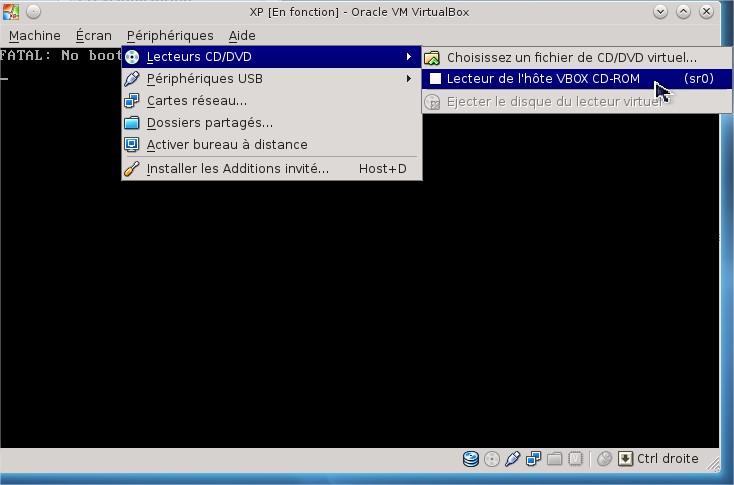The width and height of the screenshot is (734, 485).
Task: Select Lecteurs CD/DVD menu entry
Action: coord(272,57)
